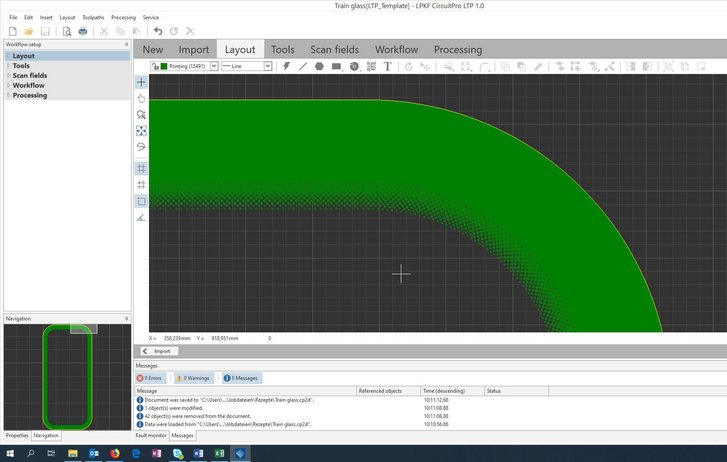Image resolution: width=727 pixels, height=462 pixels.
Task: Switch to the Fault monitor tab
Action: [150, 436]
